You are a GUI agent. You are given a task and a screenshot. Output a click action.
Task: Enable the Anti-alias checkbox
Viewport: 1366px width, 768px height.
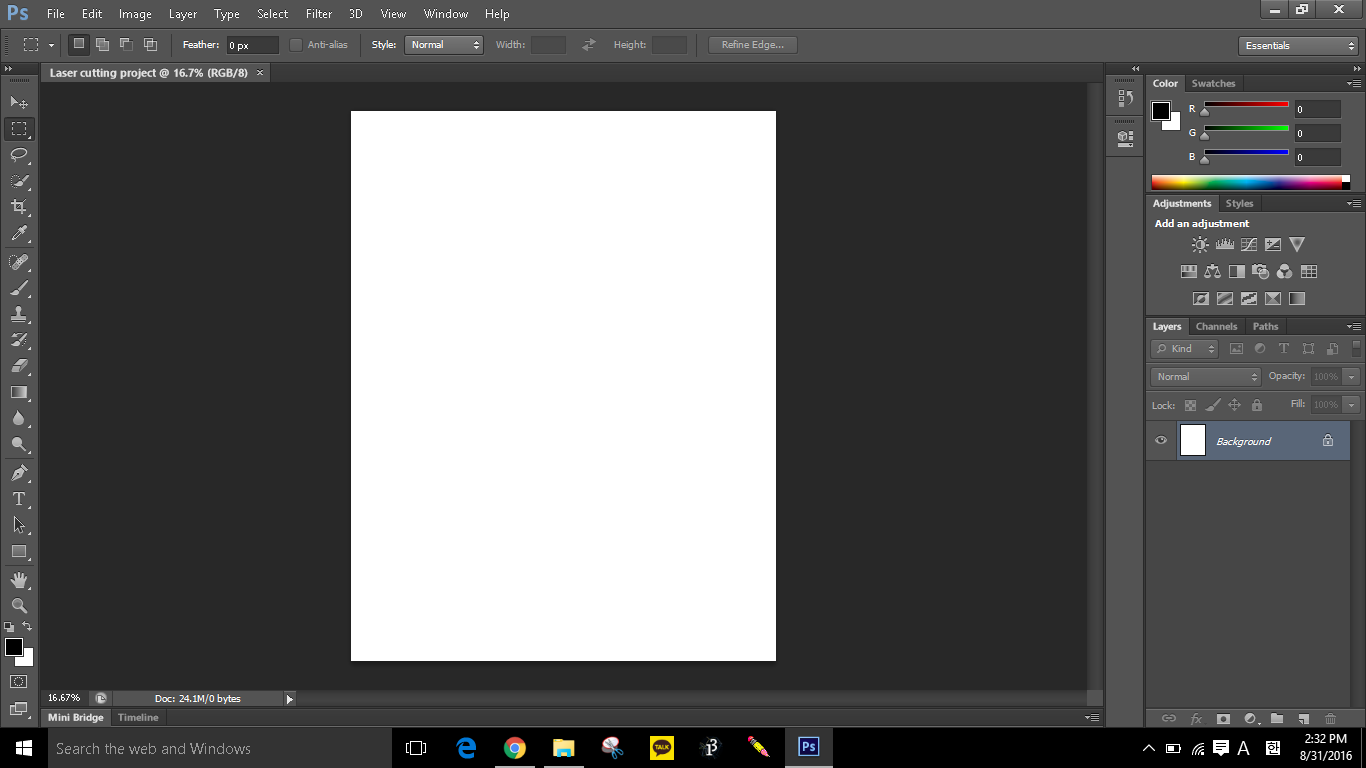296,45
